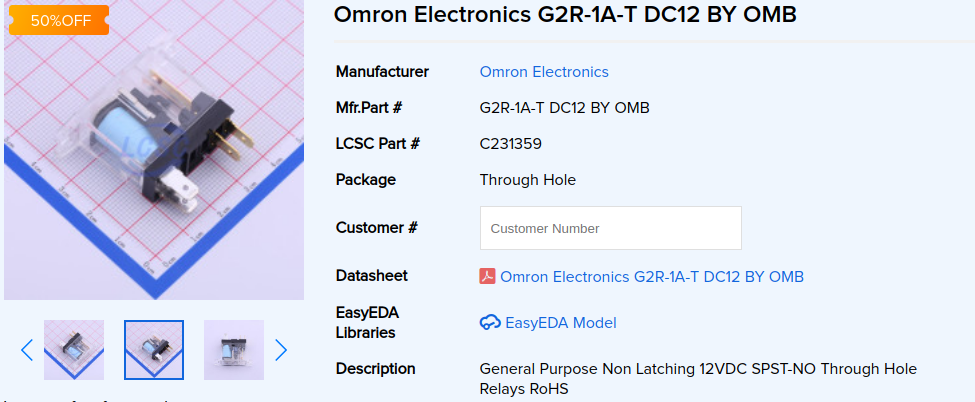The image size is (975, 402).
Task: Show previous product thumbnails with left arrow
Action: (27, 350)
